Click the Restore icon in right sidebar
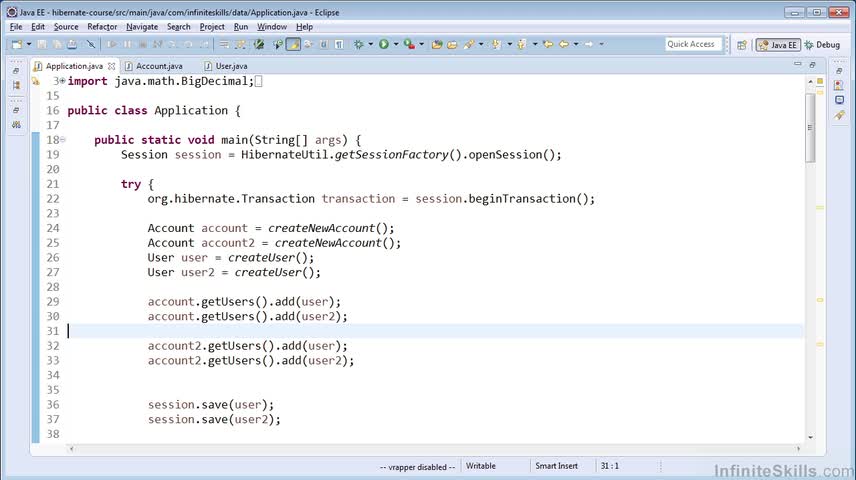The image size is (856, 480). [x=839, y=71]
